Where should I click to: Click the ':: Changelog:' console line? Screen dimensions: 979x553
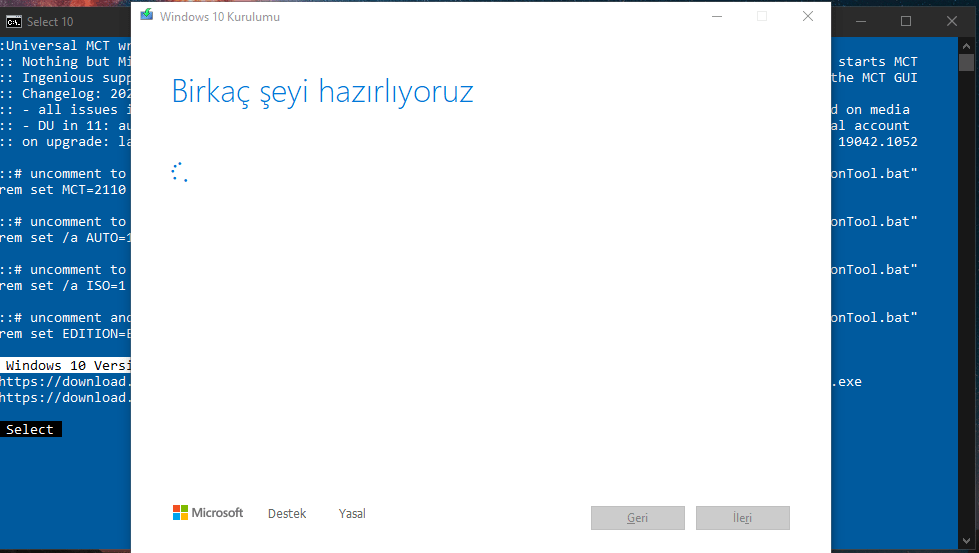click(66, 94)
